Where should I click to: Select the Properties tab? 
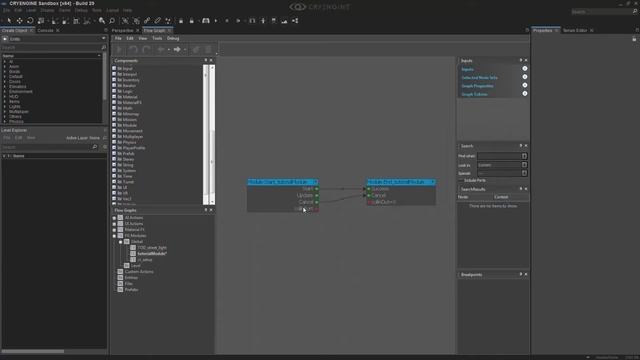pyautogui.click(x=542, y=30)
